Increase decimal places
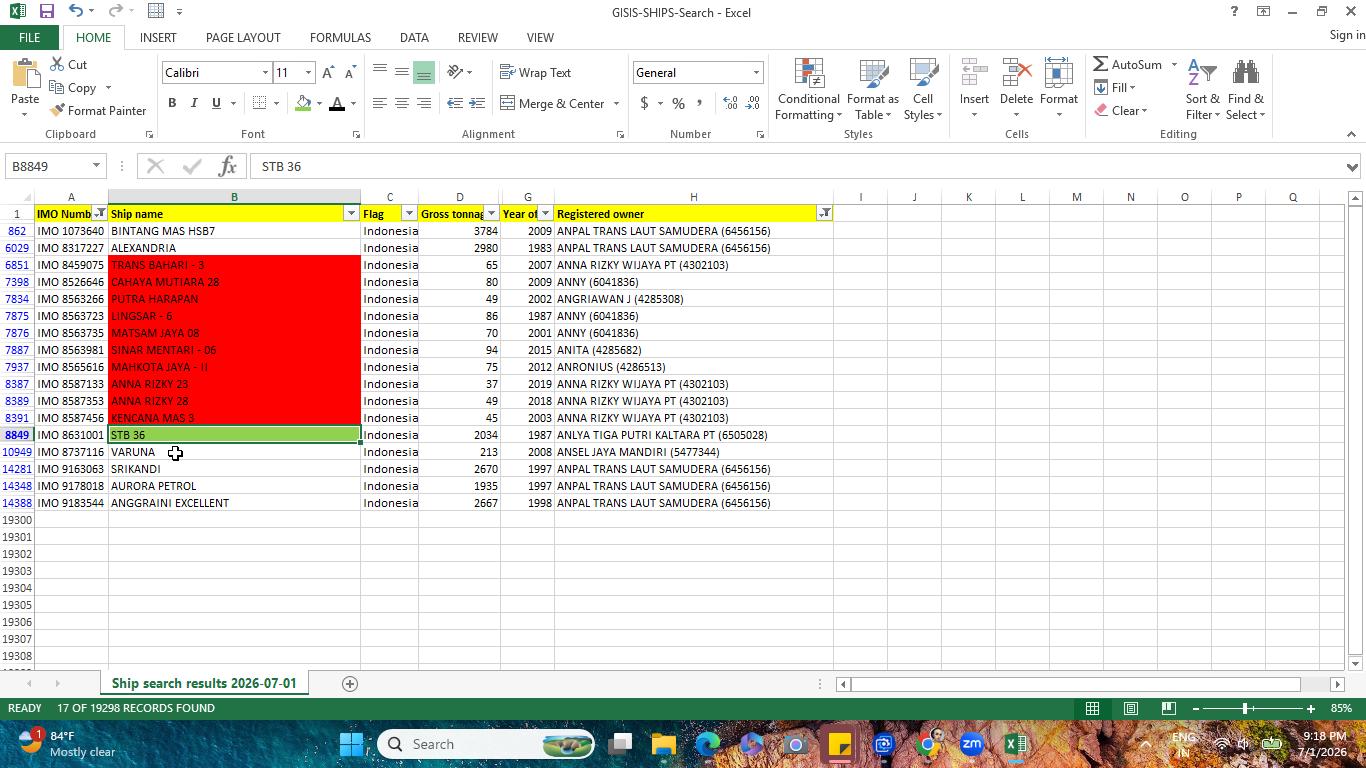Image resolution: width=1366 pixels, height=768 pixels. (731, 103)
